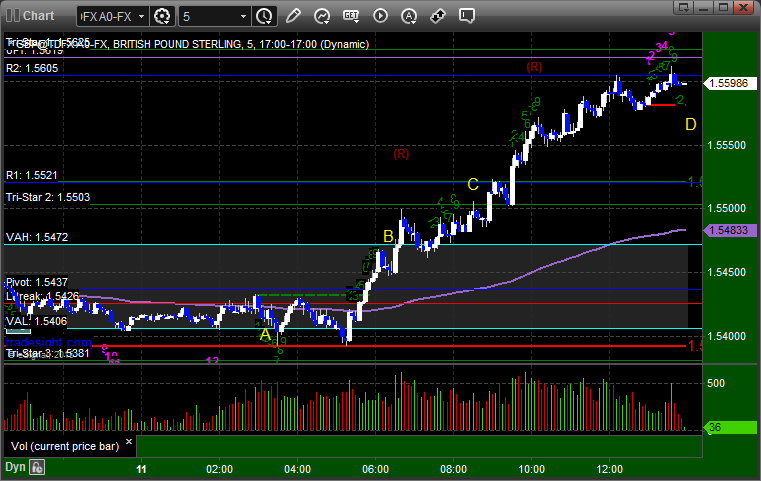
Task: Click the upper red (R) marker
Action: (534, 66)
